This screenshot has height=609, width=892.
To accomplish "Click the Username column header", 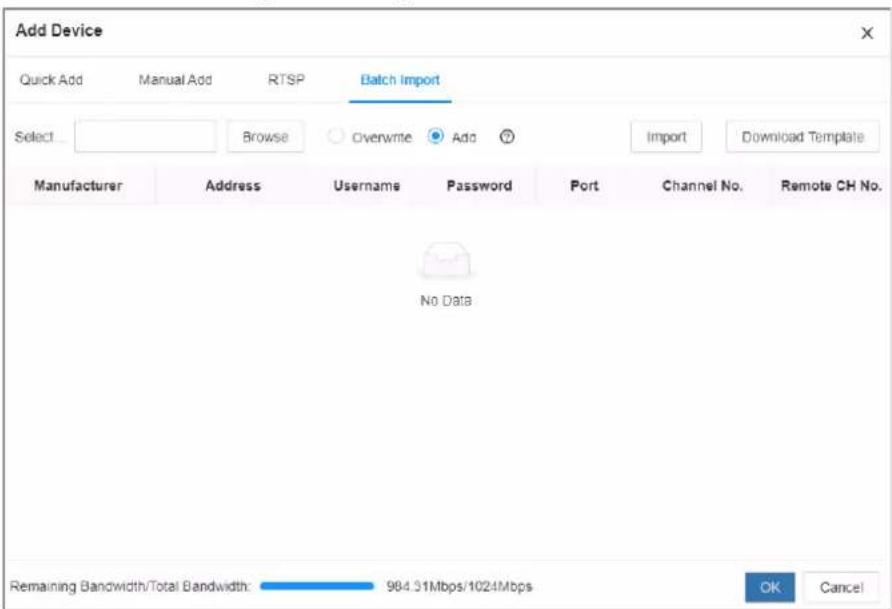I will [367, 186].
